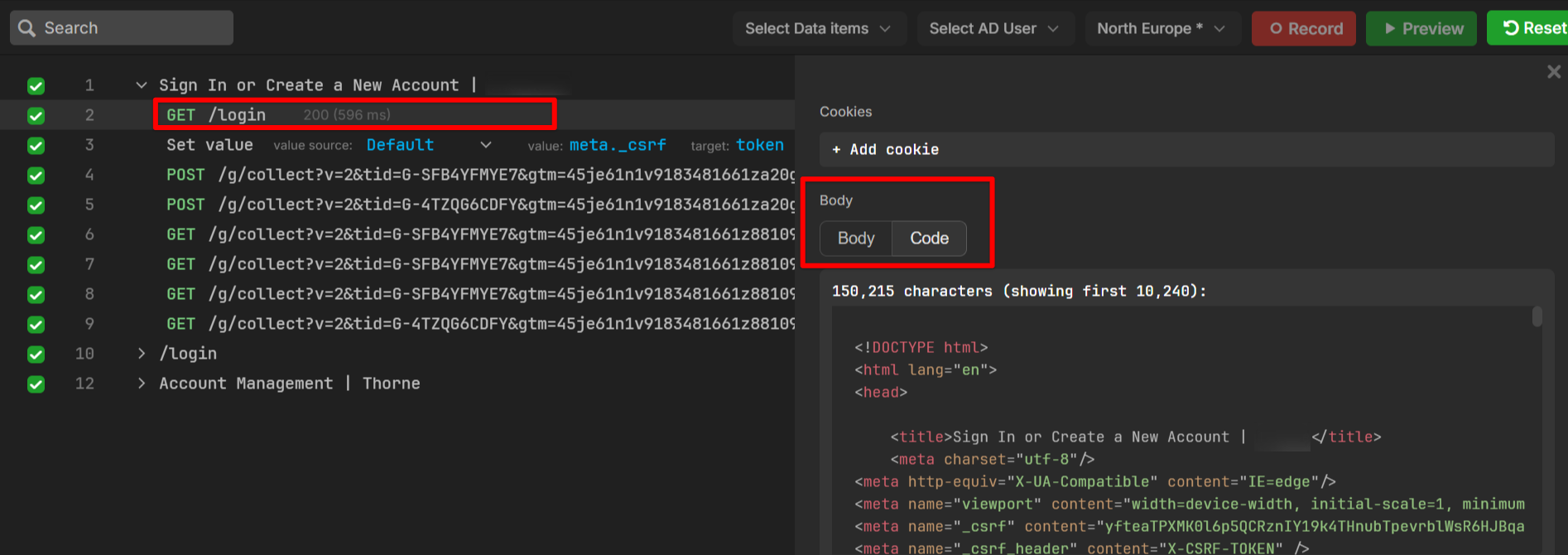
Task: Open the Select Data items dropdown
Action: tap(818, 28)
